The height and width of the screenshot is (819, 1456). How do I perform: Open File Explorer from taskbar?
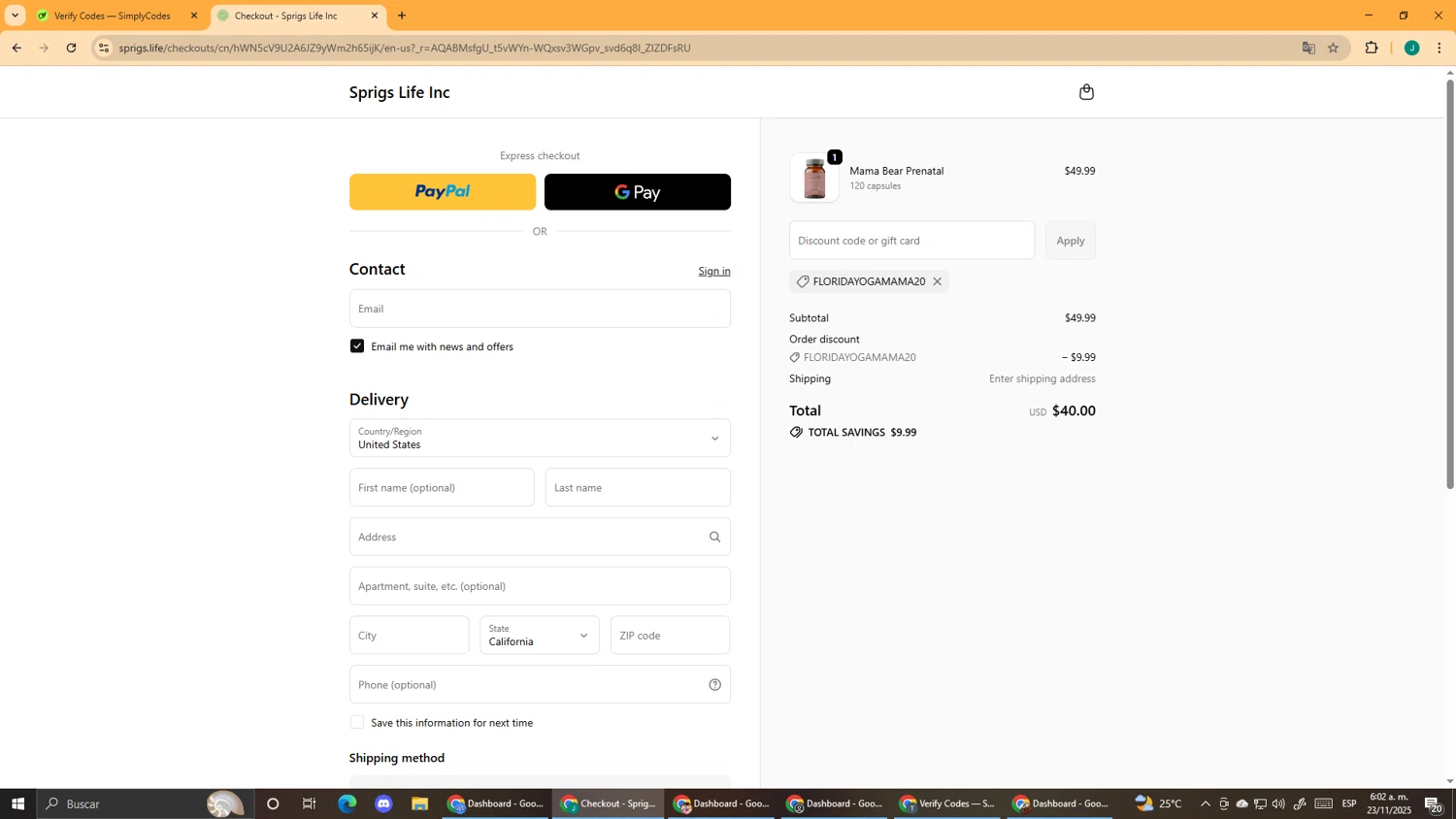click(x=419, y=803)
